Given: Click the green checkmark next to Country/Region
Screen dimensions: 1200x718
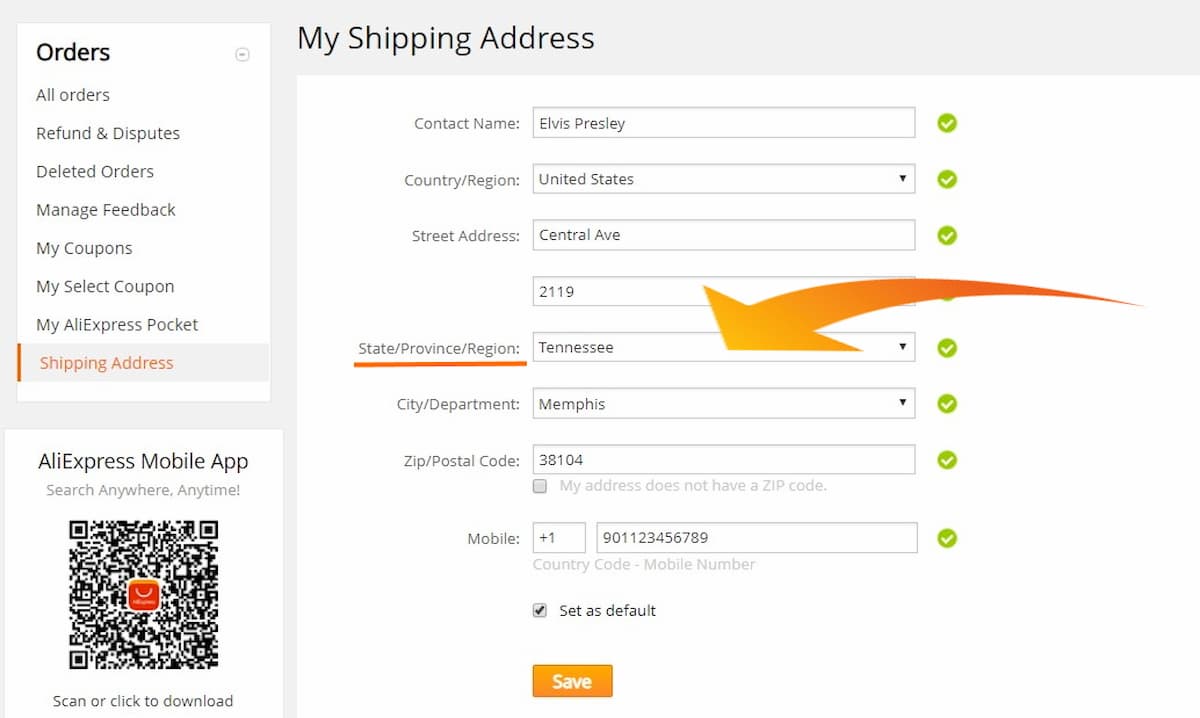Looking at the screenshot, I should coord(947,179).
